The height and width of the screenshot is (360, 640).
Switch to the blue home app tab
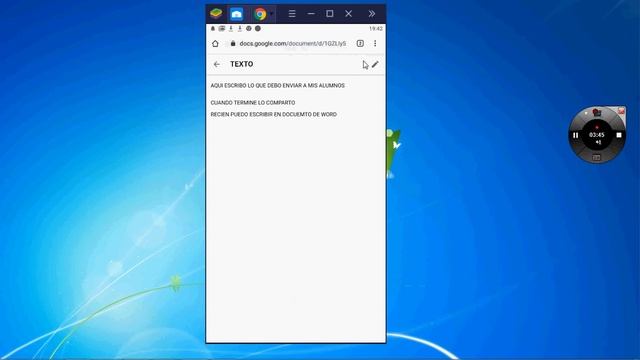(236, 14)
